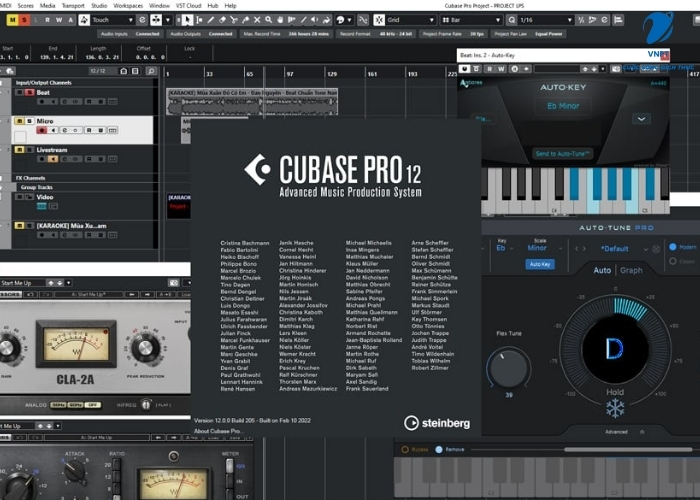Open the Scores menu

(x=25, y=6)
